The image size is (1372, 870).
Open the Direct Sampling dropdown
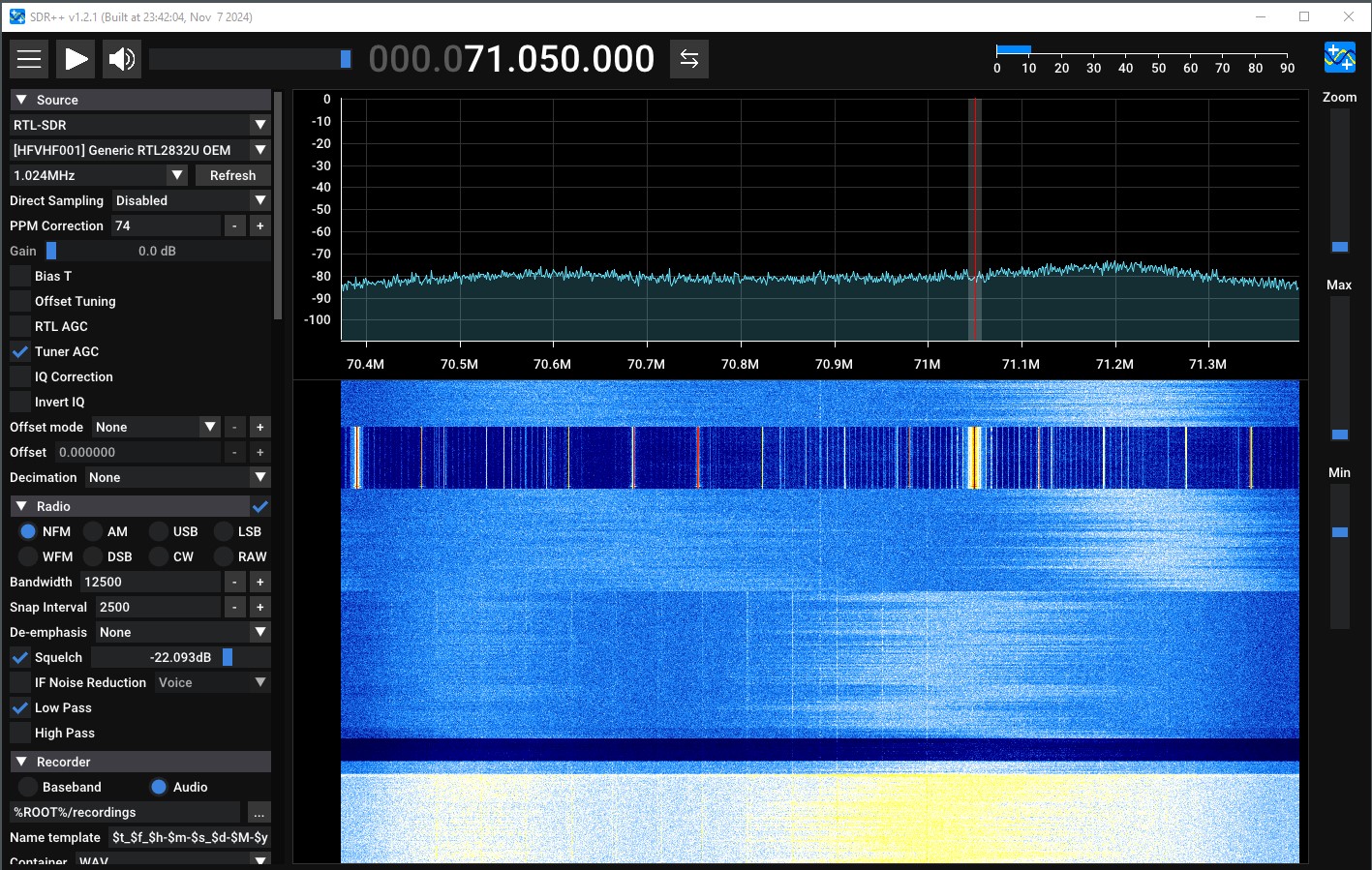tap(191, 200)
